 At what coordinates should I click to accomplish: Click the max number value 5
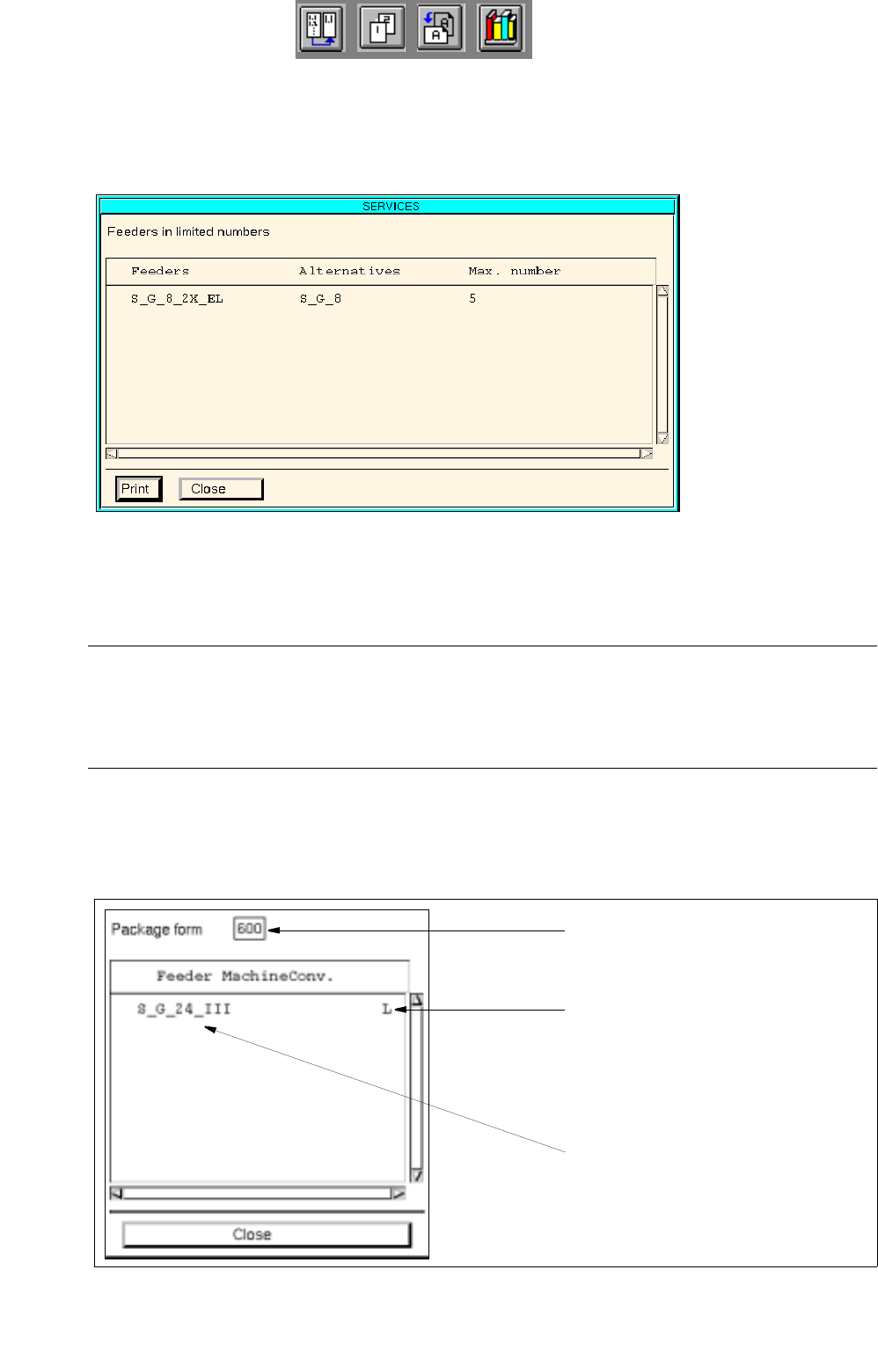[x=472, y=299]
